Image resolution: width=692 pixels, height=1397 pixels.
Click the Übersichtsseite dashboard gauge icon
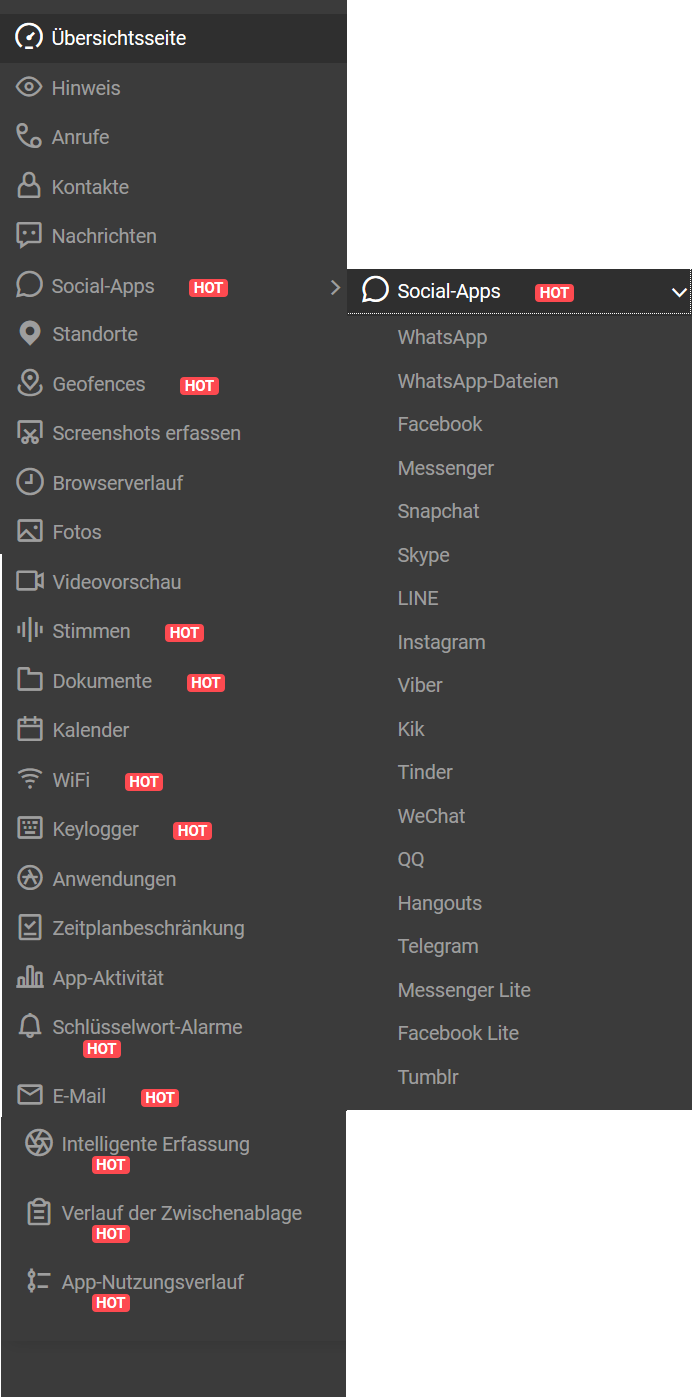coord(29,38)
